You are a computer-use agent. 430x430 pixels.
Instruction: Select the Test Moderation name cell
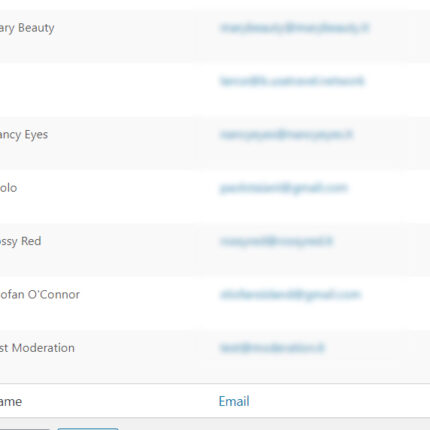(x=37, y=348)
